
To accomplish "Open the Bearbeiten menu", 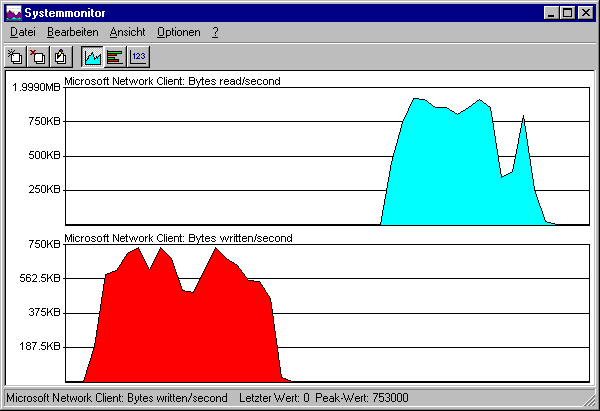I will tap(73, 32).
